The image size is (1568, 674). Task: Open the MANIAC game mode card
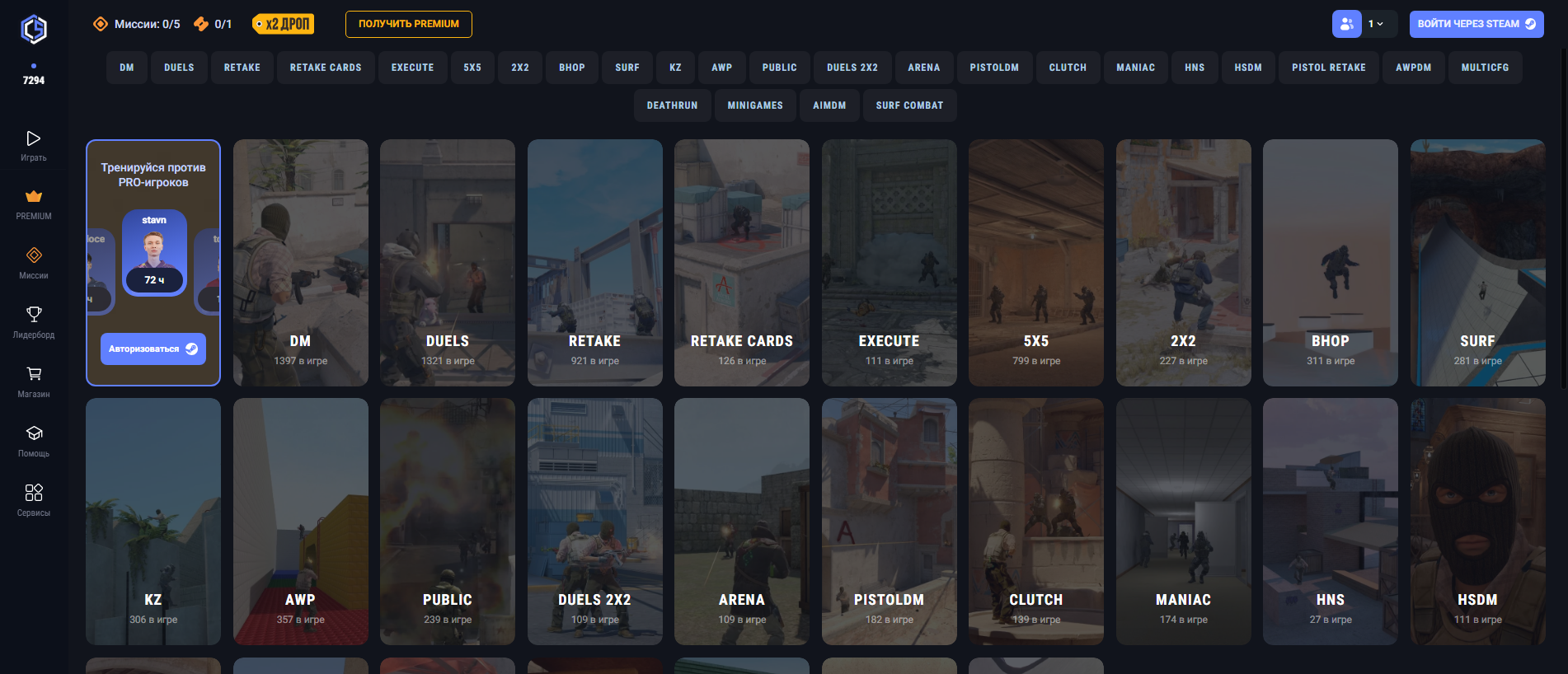tap(1184, 522)
